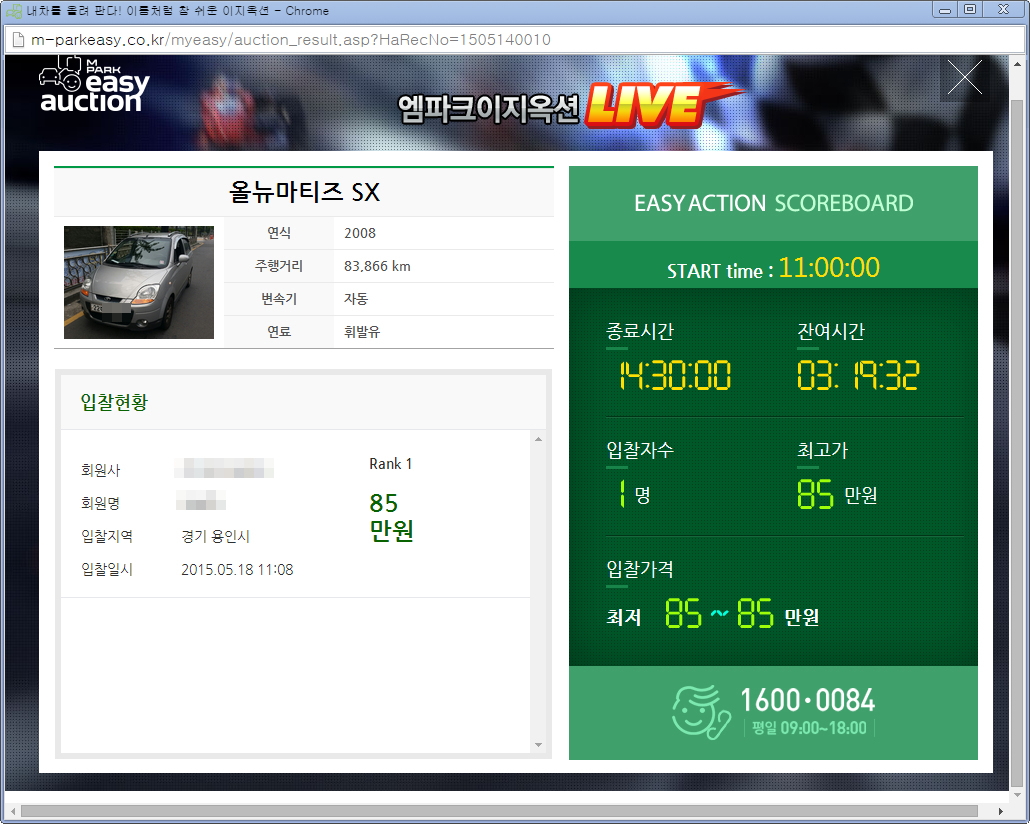Click the bid list scroll up arrow
1030x824 pixels.
pyautogui.click(x=539, y=439)
